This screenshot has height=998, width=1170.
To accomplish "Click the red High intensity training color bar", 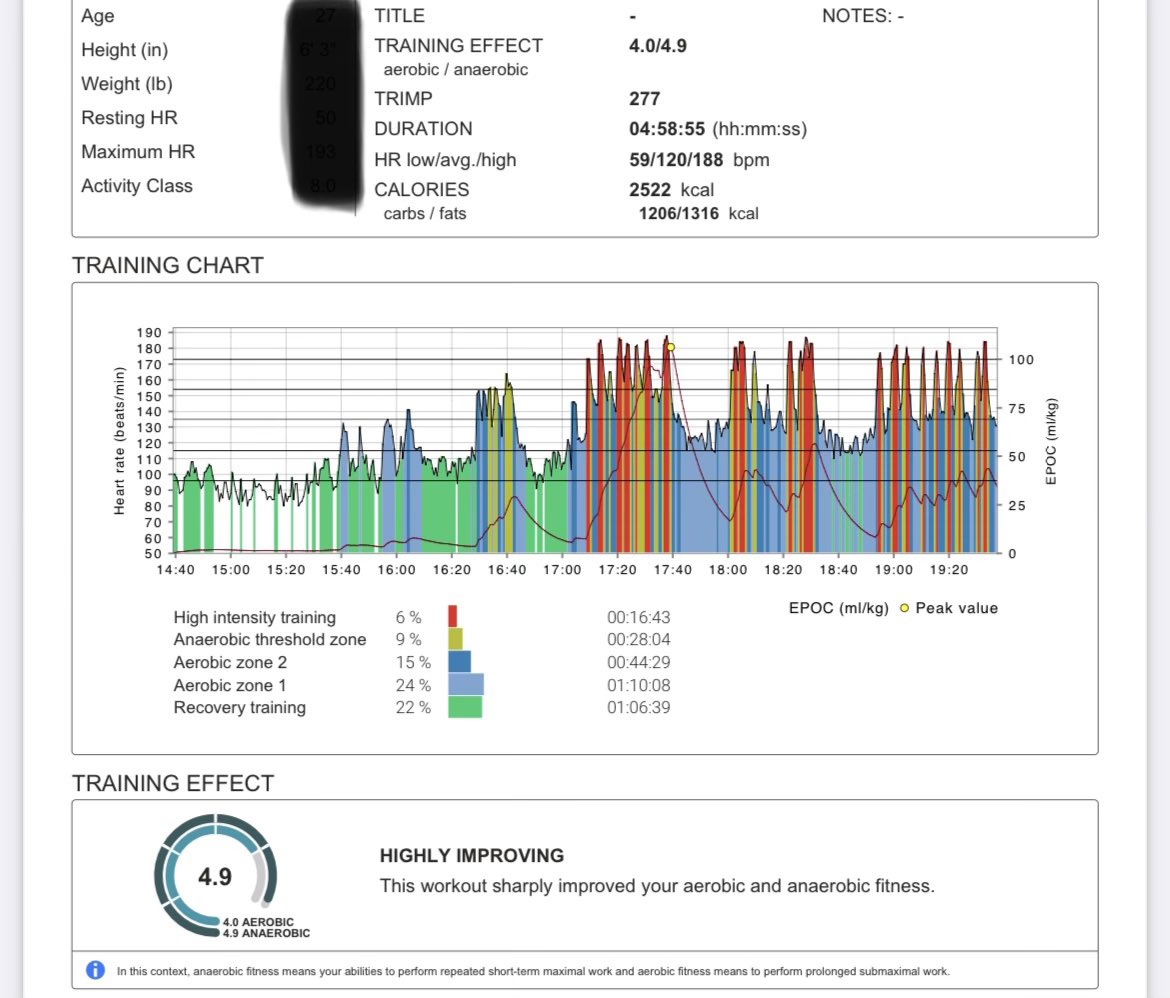I will point(452,617).
